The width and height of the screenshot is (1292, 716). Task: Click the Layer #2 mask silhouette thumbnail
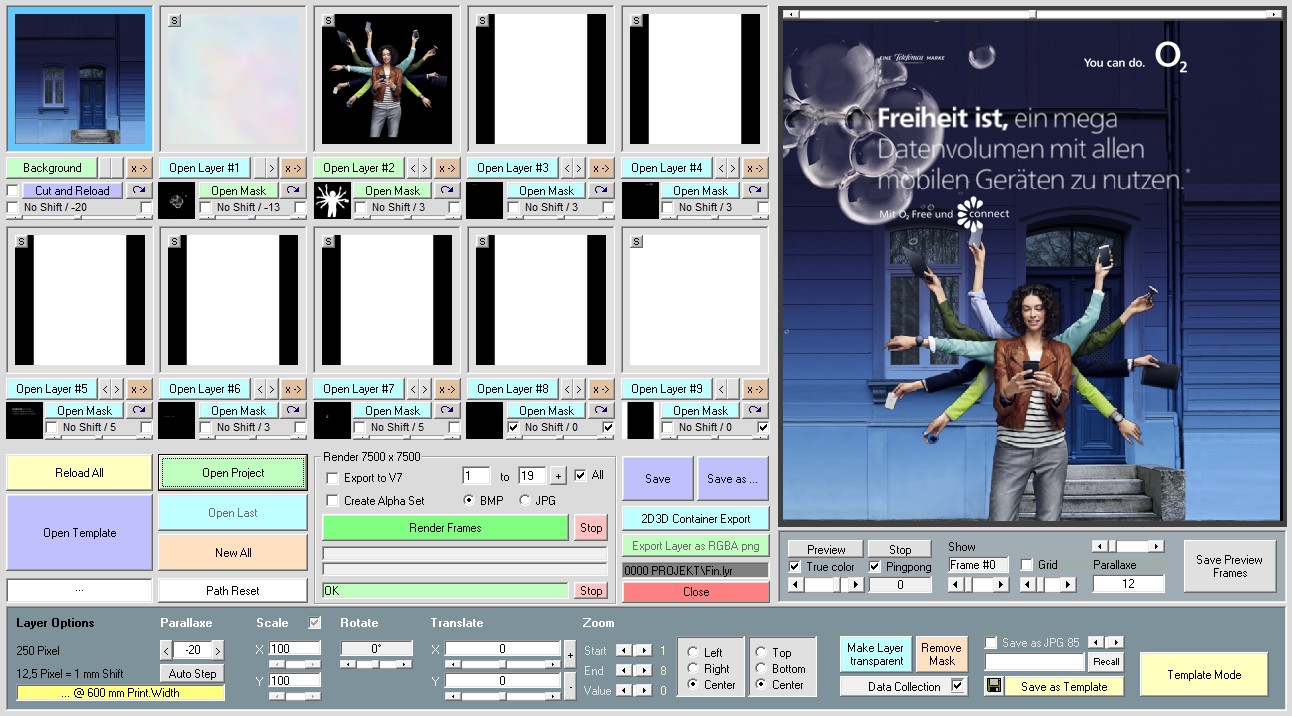pos(332,200)
